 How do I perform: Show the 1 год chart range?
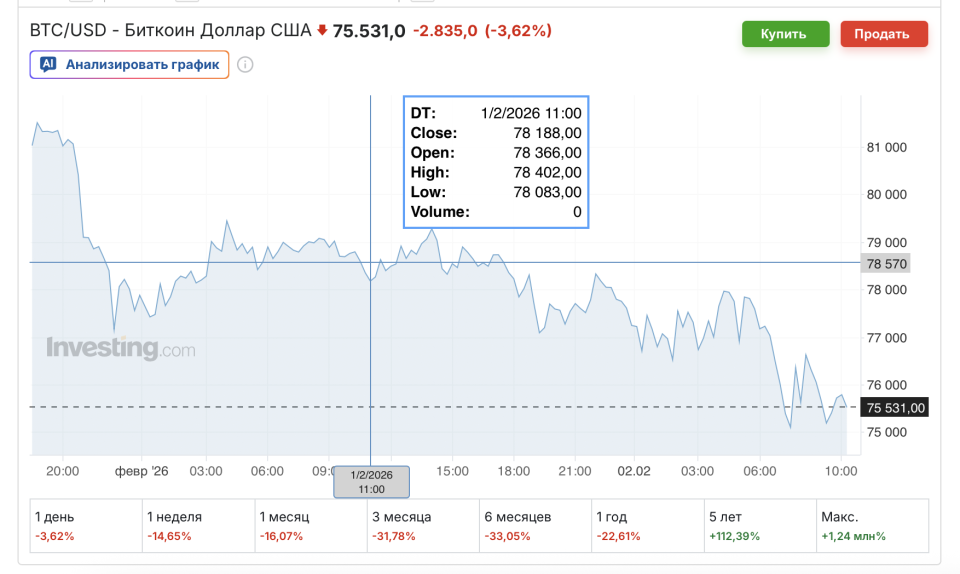point(648,526)
